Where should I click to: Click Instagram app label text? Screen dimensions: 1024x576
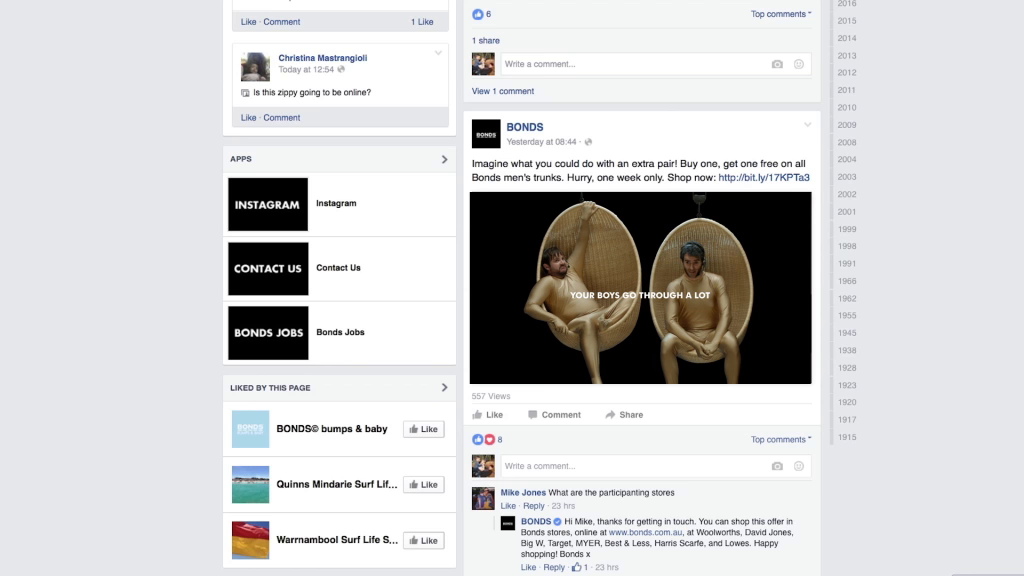pyautogui.click(x=336, y=203)
